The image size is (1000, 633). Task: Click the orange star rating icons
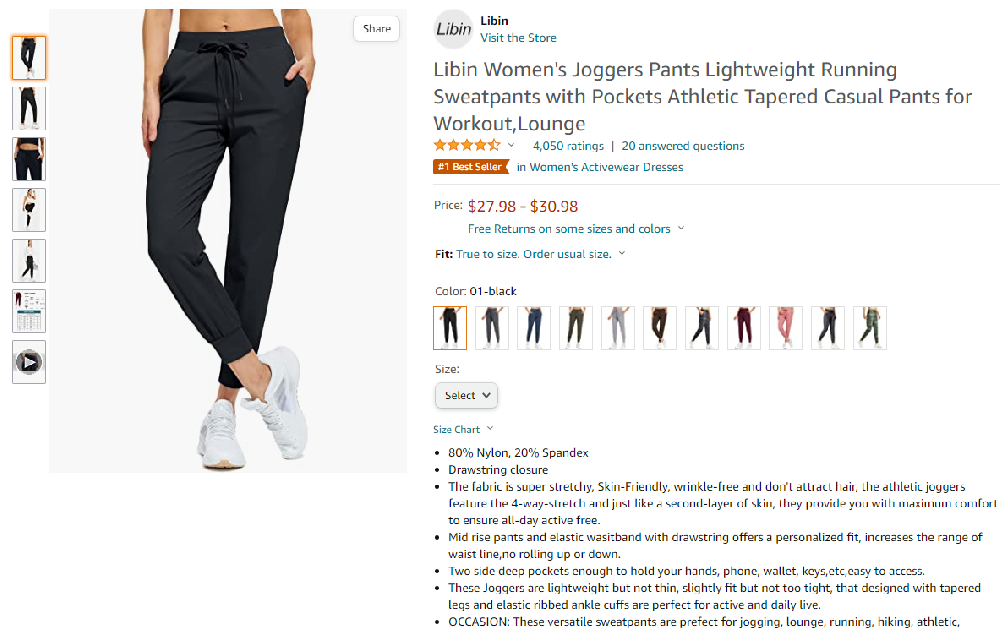coord(467,145)
